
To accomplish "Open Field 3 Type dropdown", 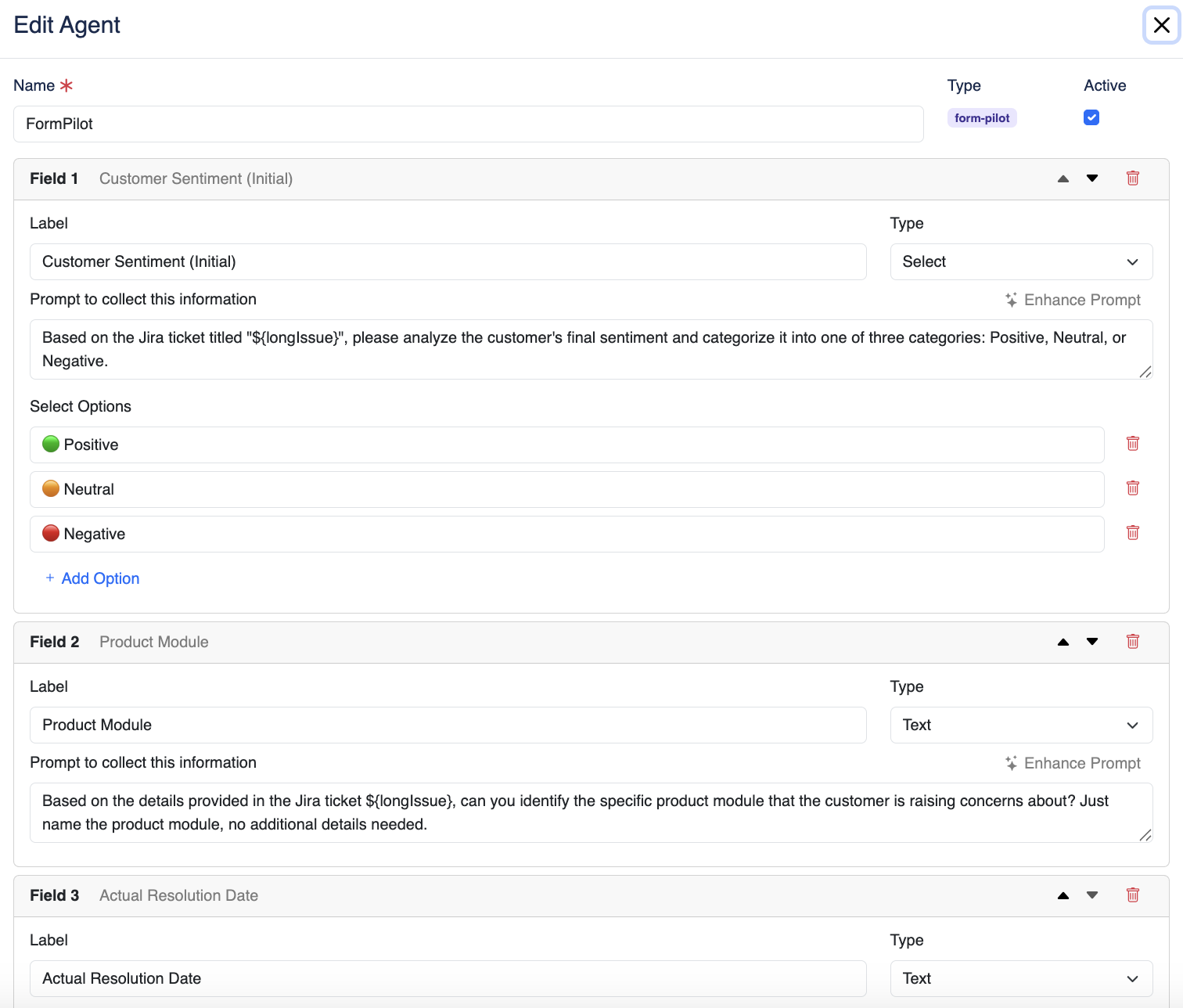I will [x=1020, y=978].
